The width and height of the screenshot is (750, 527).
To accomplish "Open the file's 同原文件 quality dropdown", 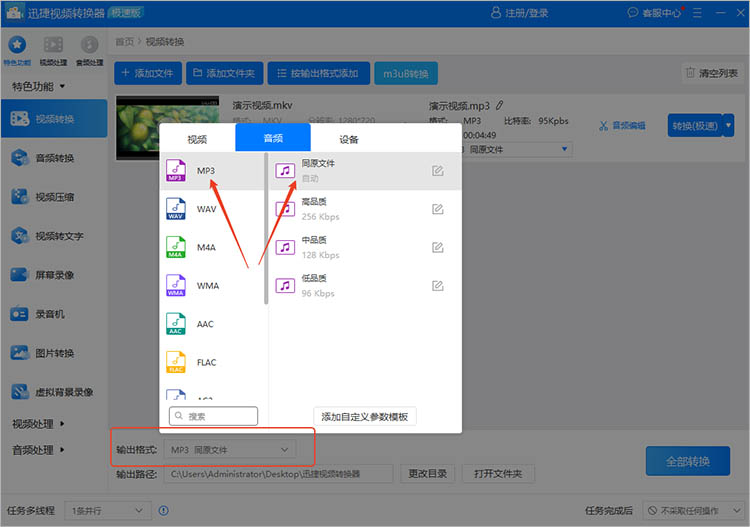I will pyautogui.click(x=517, y=149).
